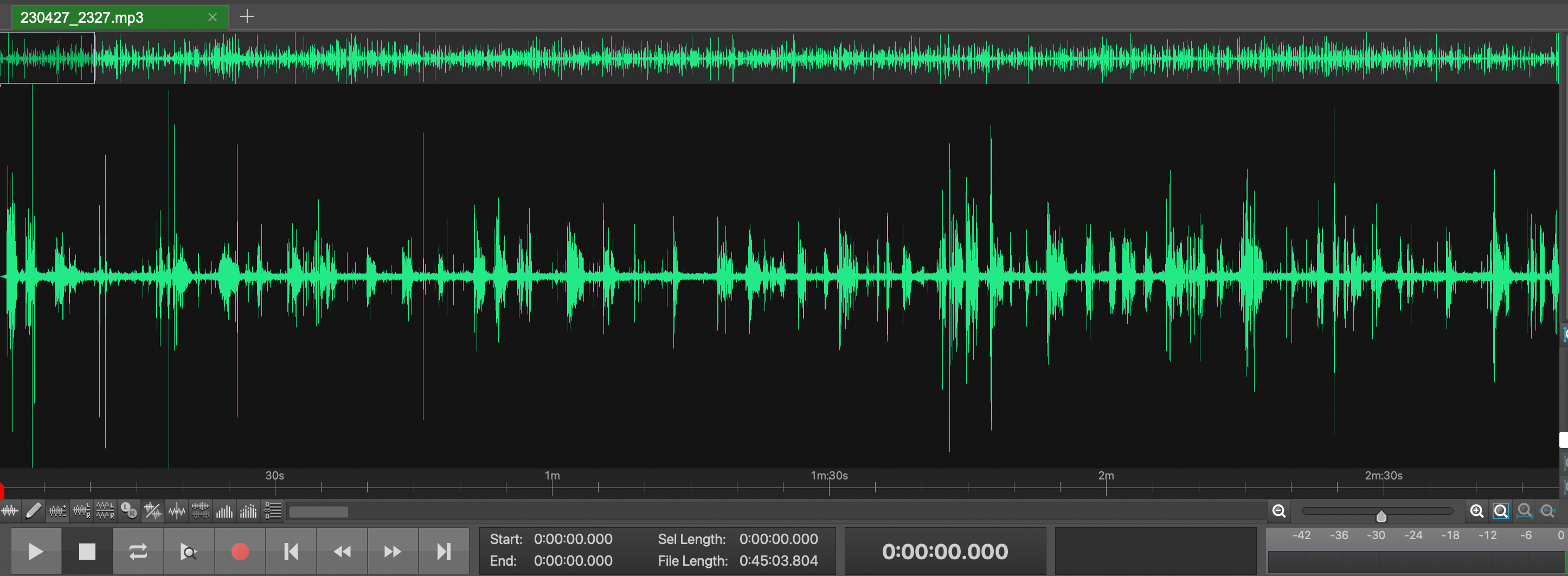Viewport: 1568px width, 576px height.
Task: Click the File Length value 0:45:03.804
Action: tap(779, 561)
